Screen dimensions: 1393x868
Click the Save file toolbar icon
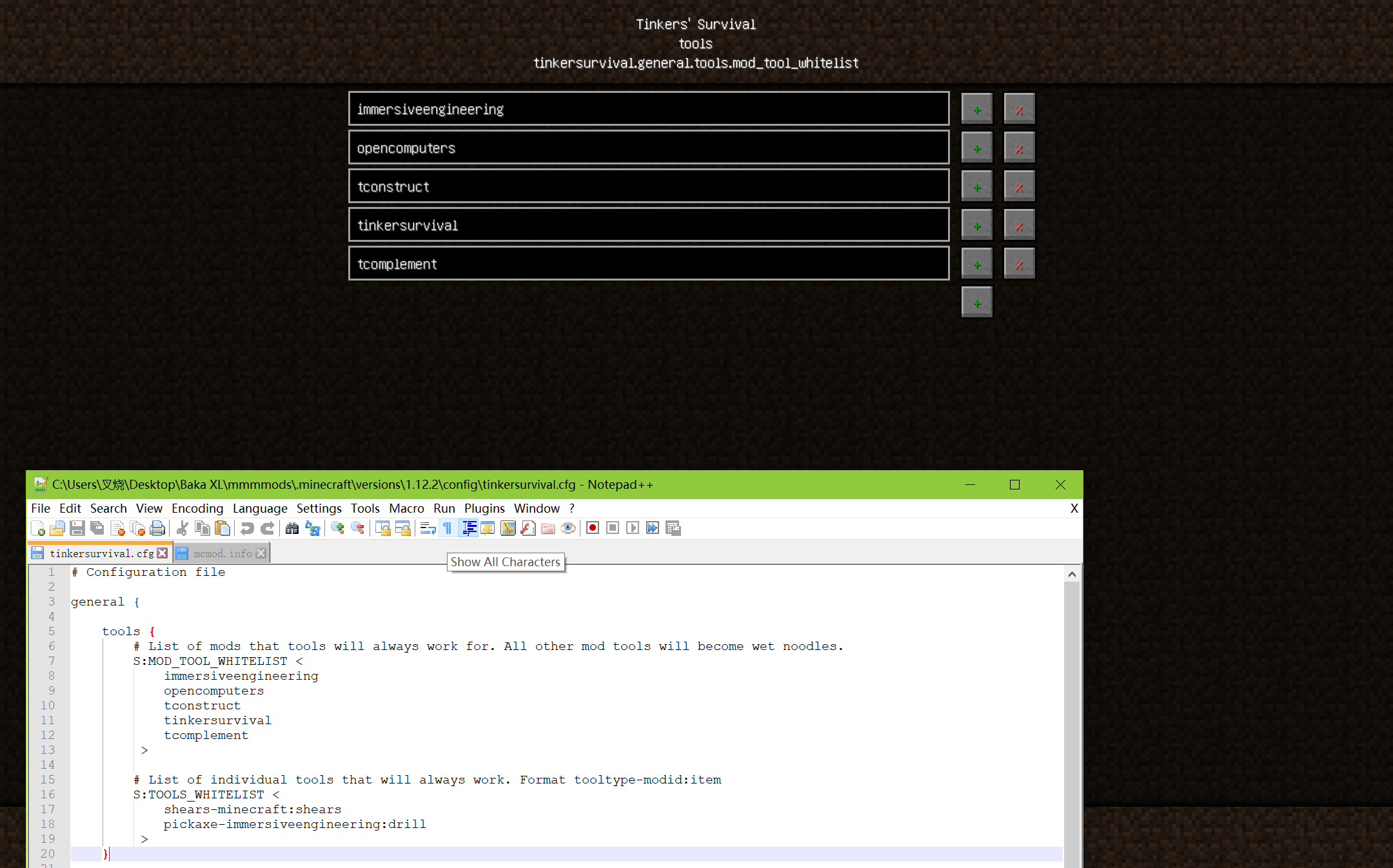click(x=77, y=528)
